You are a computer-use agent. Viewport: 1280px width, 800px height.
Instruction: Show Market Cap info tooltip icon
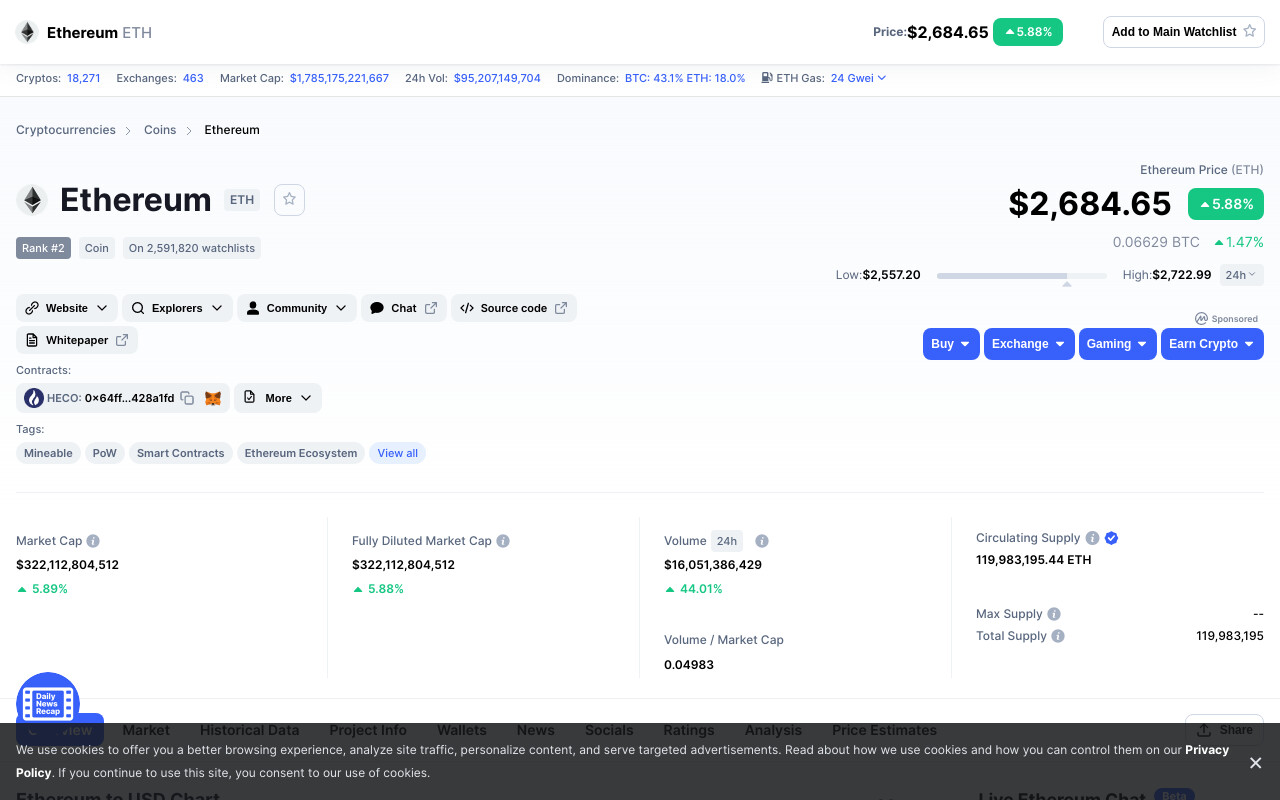tap(93, 541)
